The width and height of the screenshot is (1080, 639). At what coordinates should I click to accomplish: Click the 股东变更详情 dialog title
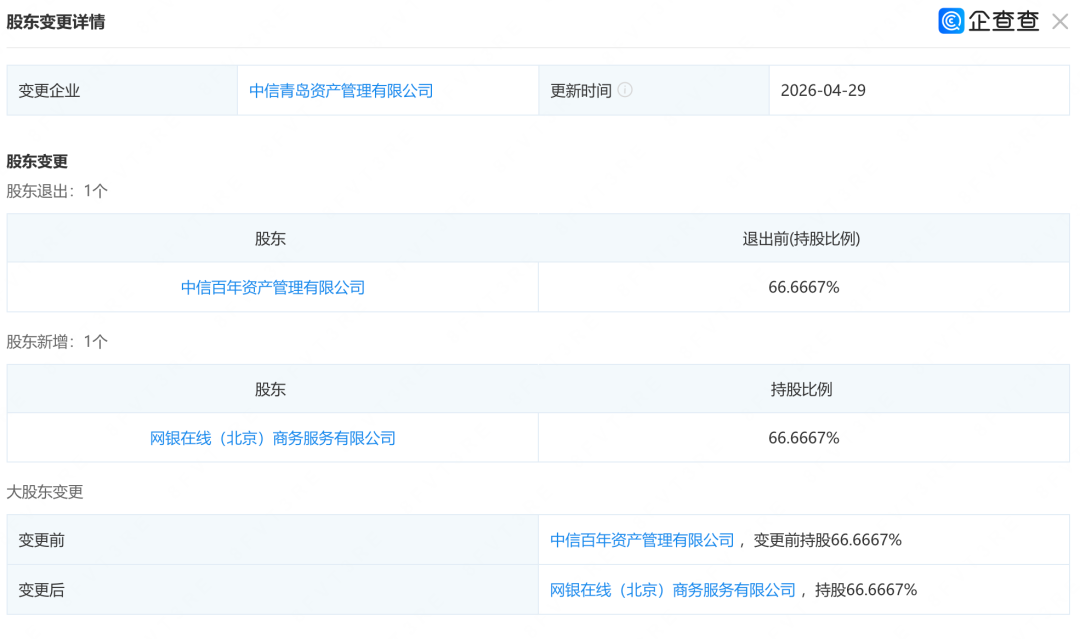tap(56, 22)
